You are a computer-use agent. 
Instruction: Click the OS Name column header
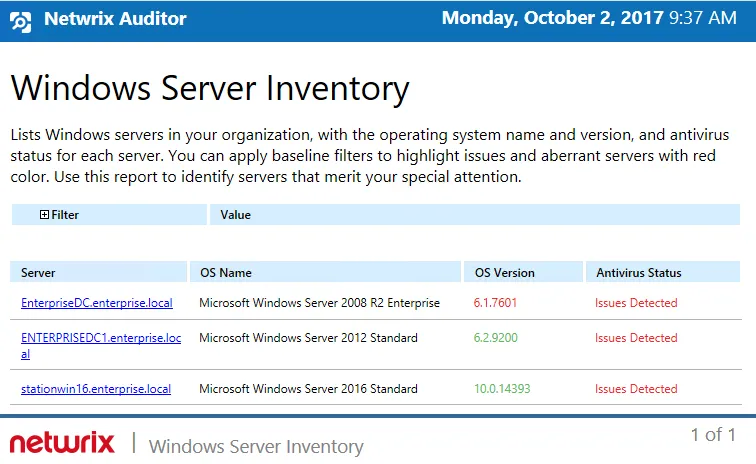[x=325, y=272]
